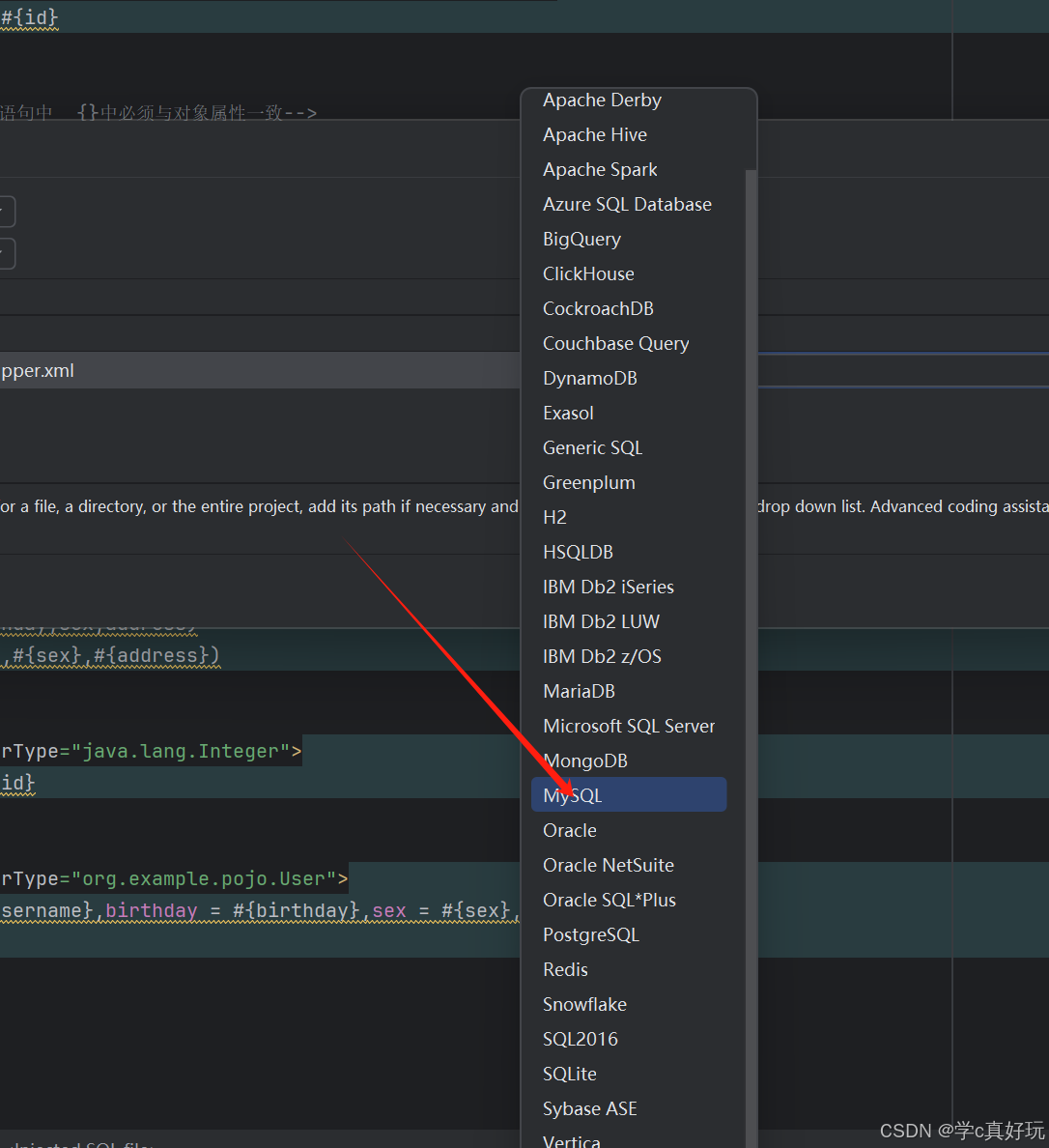
Task: Select the pper.xml path row
Action: pos(260,370)
